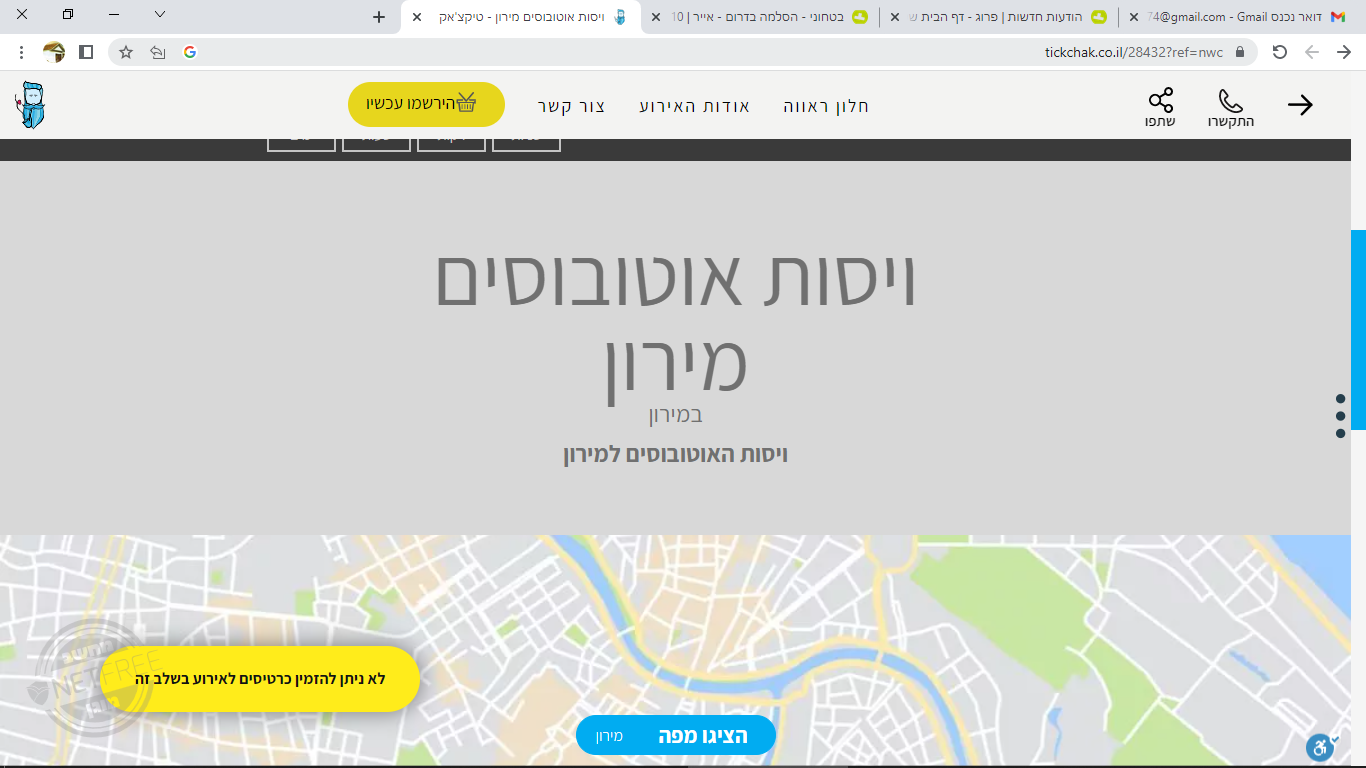Close the ויסות אוטובוסים מירון tab
This screenshot has height=768, width=1366.
(x=417, y=17)
